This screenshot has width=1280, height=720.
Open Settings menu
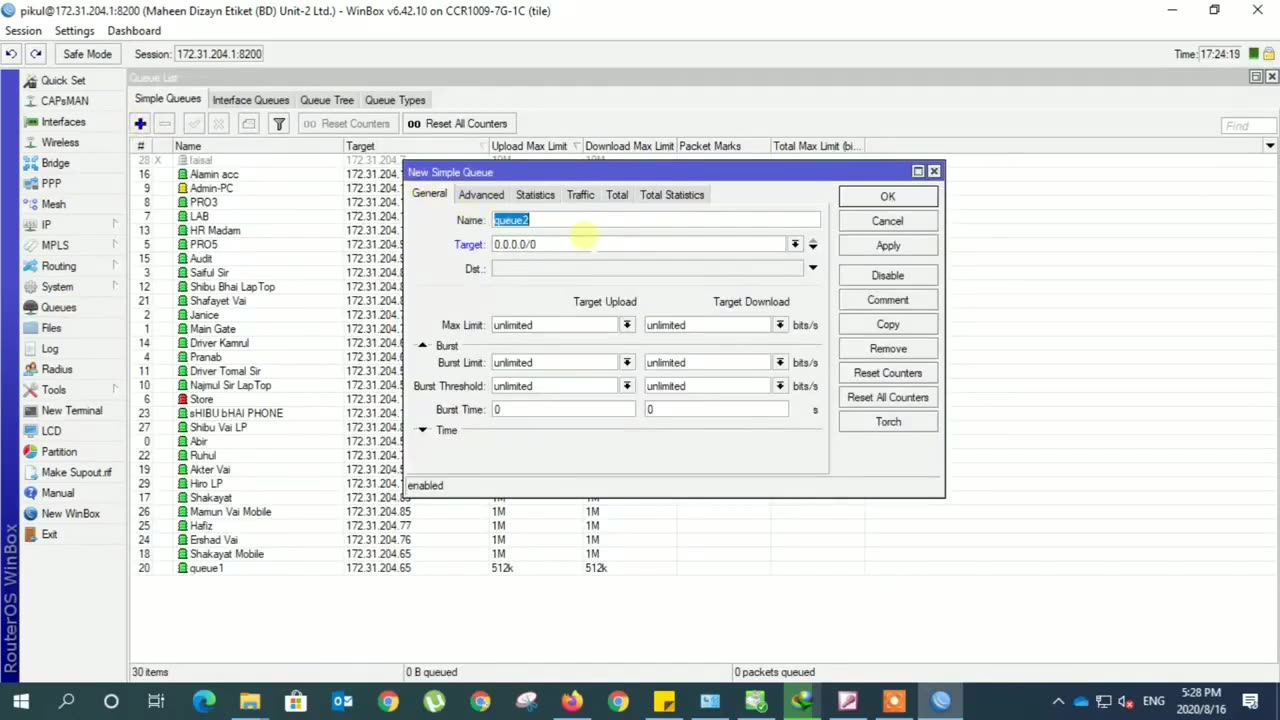point(74,31)
